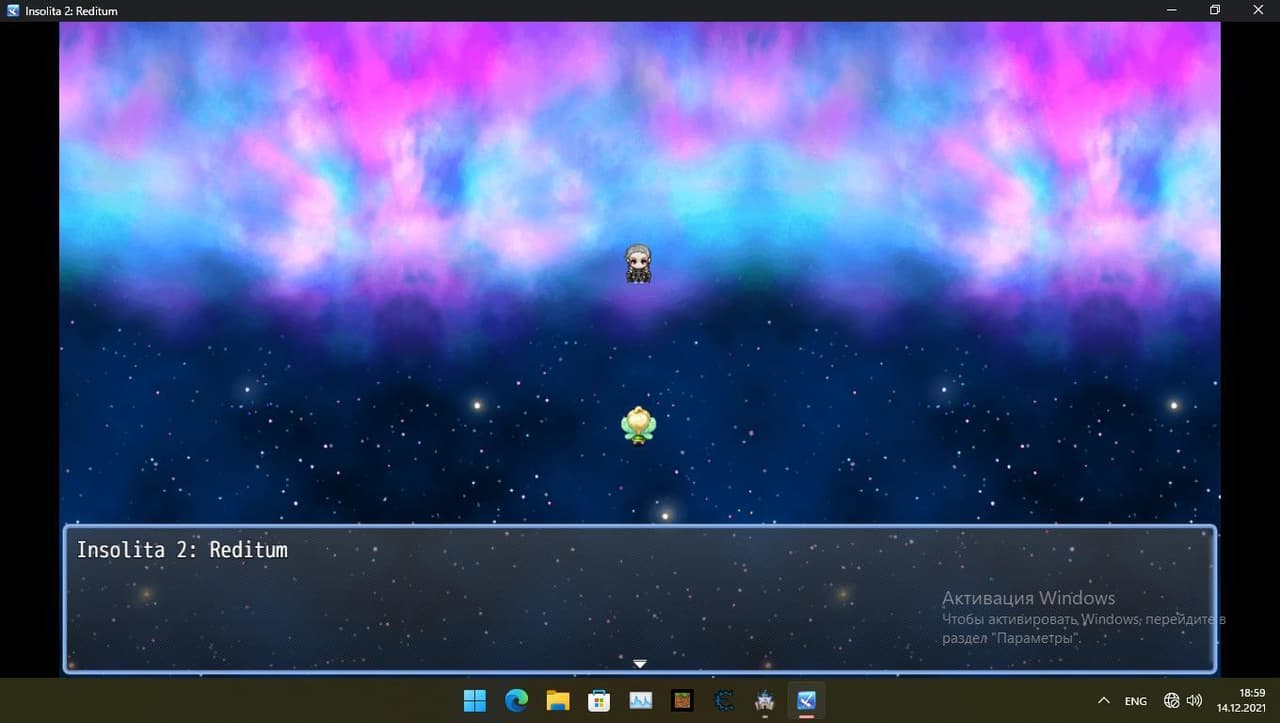Expand the hidden system tray icons chevron
Screen dimensions: 1280x723
pos(1104,700)
